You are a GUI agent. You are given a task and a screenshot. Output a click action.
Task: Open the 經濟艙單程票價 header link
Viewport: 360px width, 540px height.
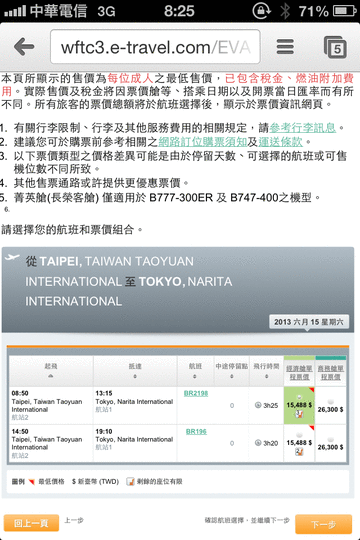pyautogui.click(x=299, y=373)
